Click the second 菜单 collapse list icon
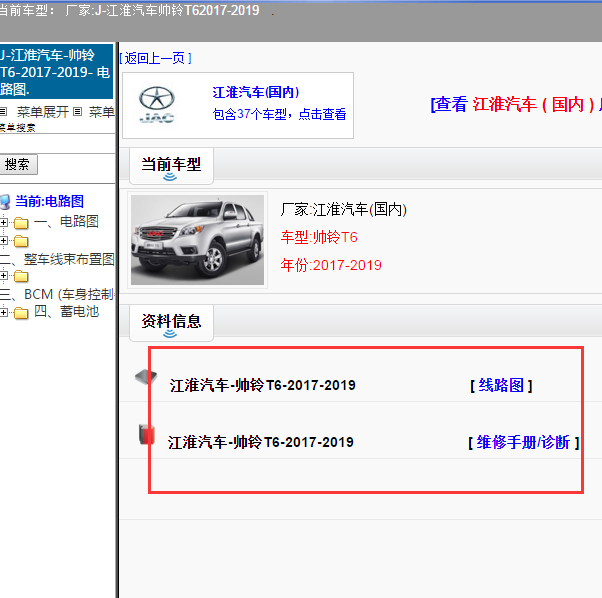This screenshot has height=598, width=602. [x=78, y=112]
